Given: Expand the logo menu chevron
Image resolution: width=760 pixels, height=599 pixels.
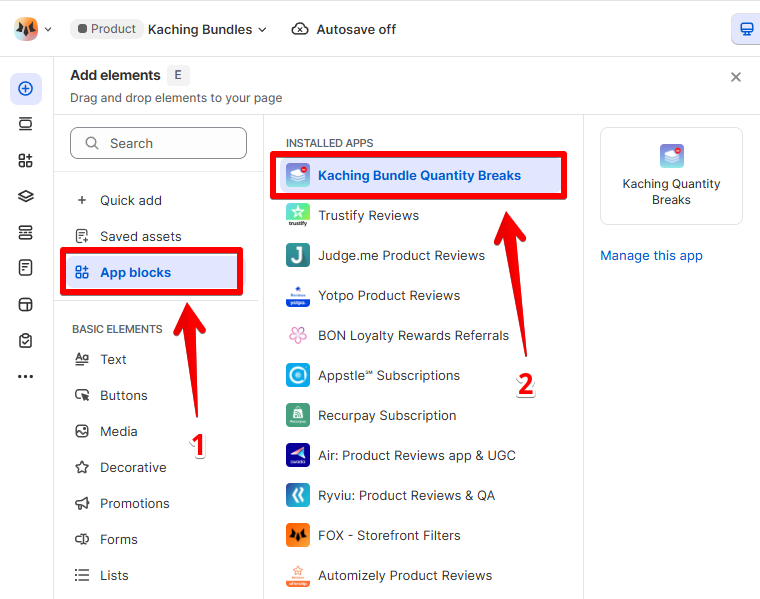Looking at the screenshot, I should point(48,30).
